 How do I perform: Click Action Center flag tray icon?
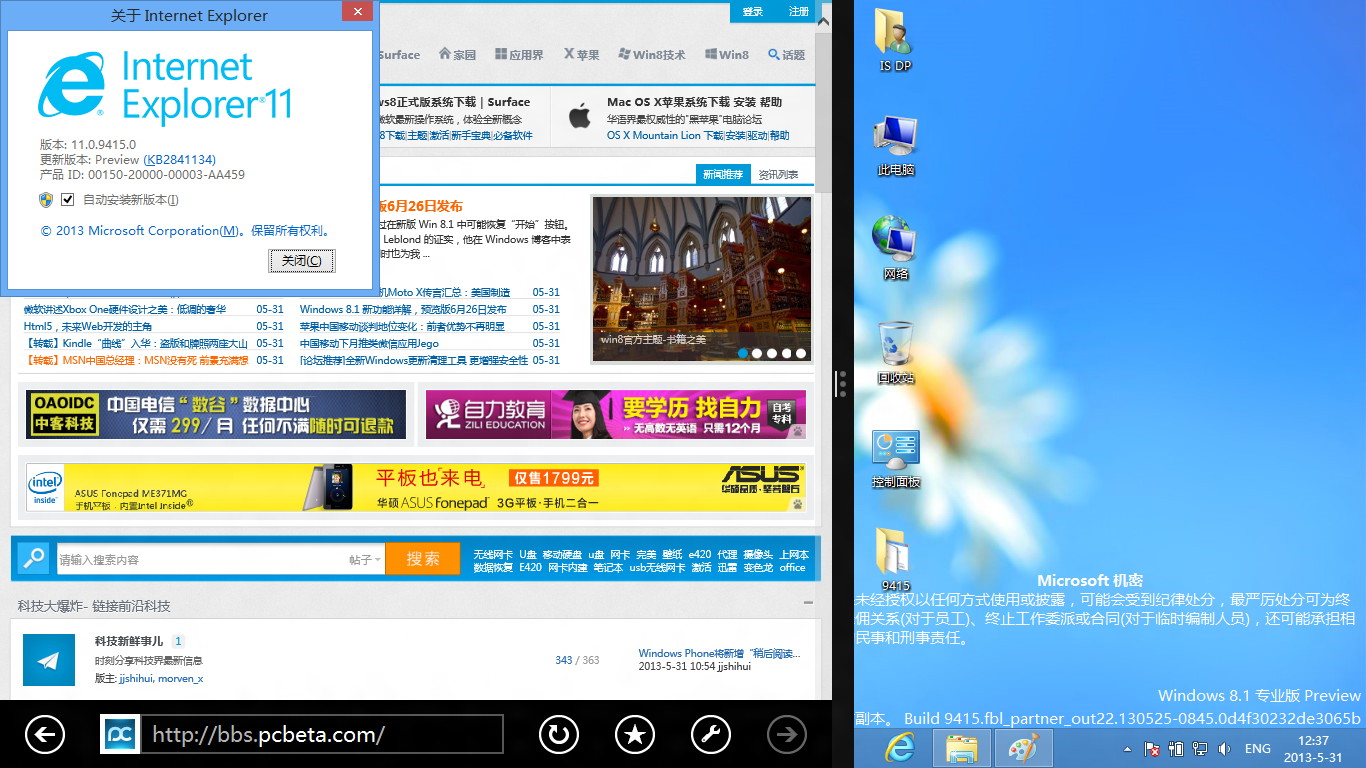point(1152,749)
